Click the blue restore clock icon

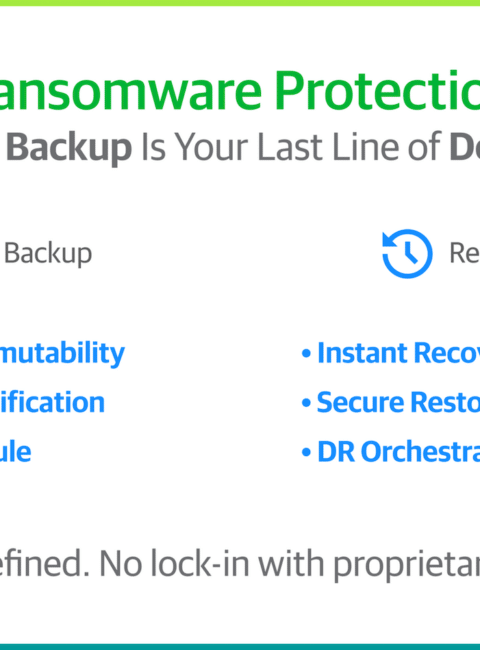(407, 253)
